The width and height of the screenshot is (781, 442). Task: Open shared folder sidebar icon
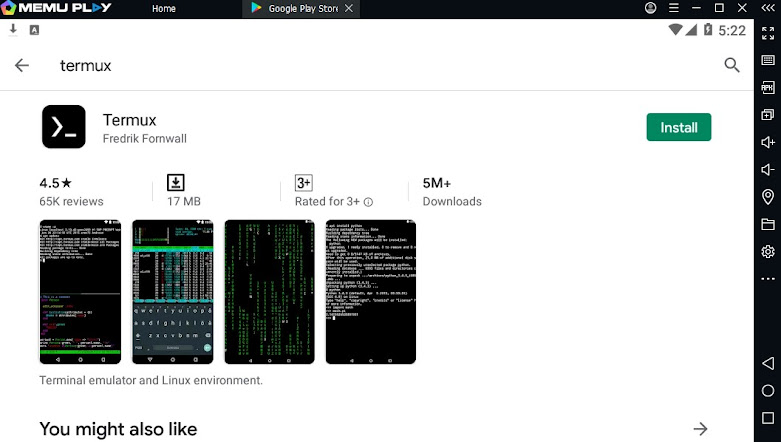coord(768,224)
